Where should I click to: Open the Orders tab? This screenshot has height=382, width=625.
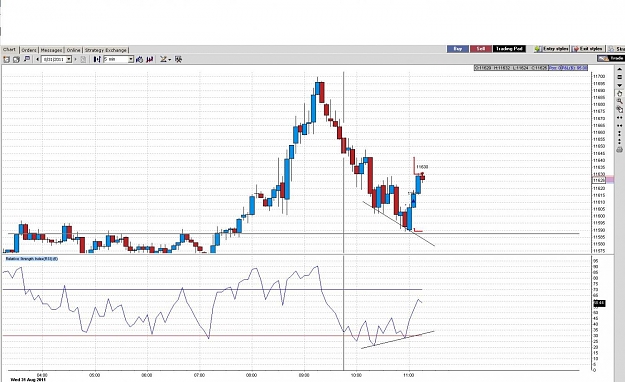[x=29, y=50]
